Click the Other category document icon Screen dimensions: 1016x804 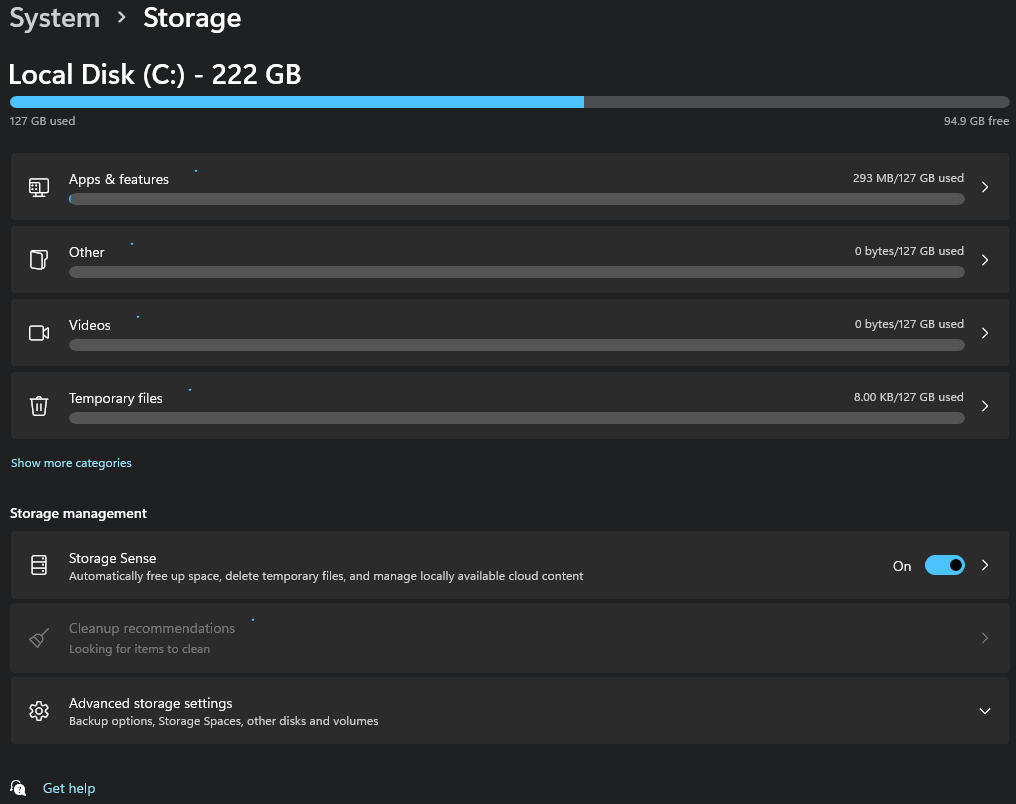[39, 260]
